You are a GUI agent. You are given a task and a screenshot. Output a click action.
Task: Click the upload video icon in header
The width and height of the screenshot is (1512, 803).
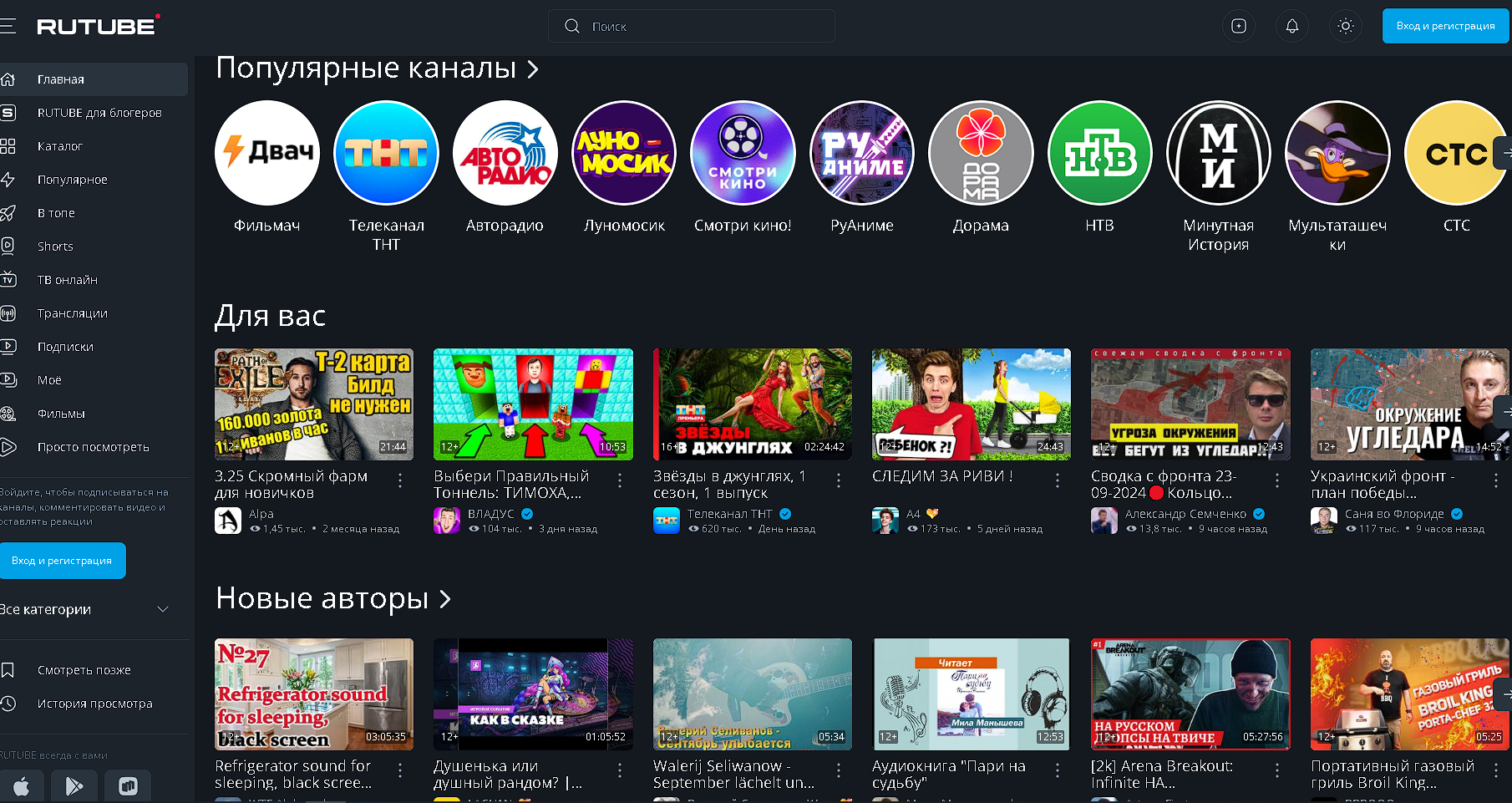pos(1239,26)
